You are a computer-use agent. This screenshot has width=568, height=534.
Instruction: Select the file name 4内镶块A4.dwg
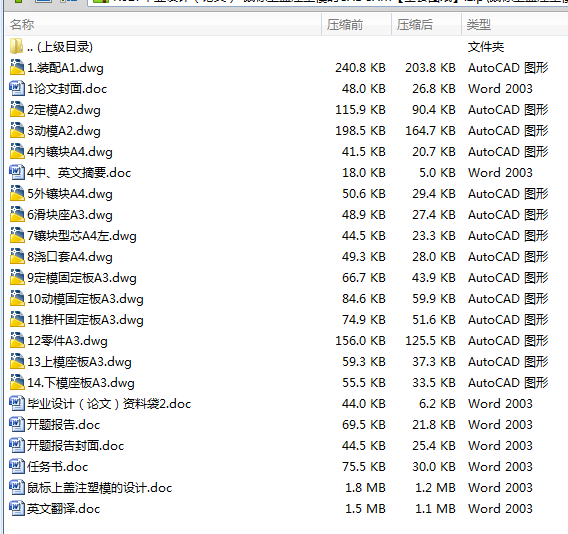(70, 152)
